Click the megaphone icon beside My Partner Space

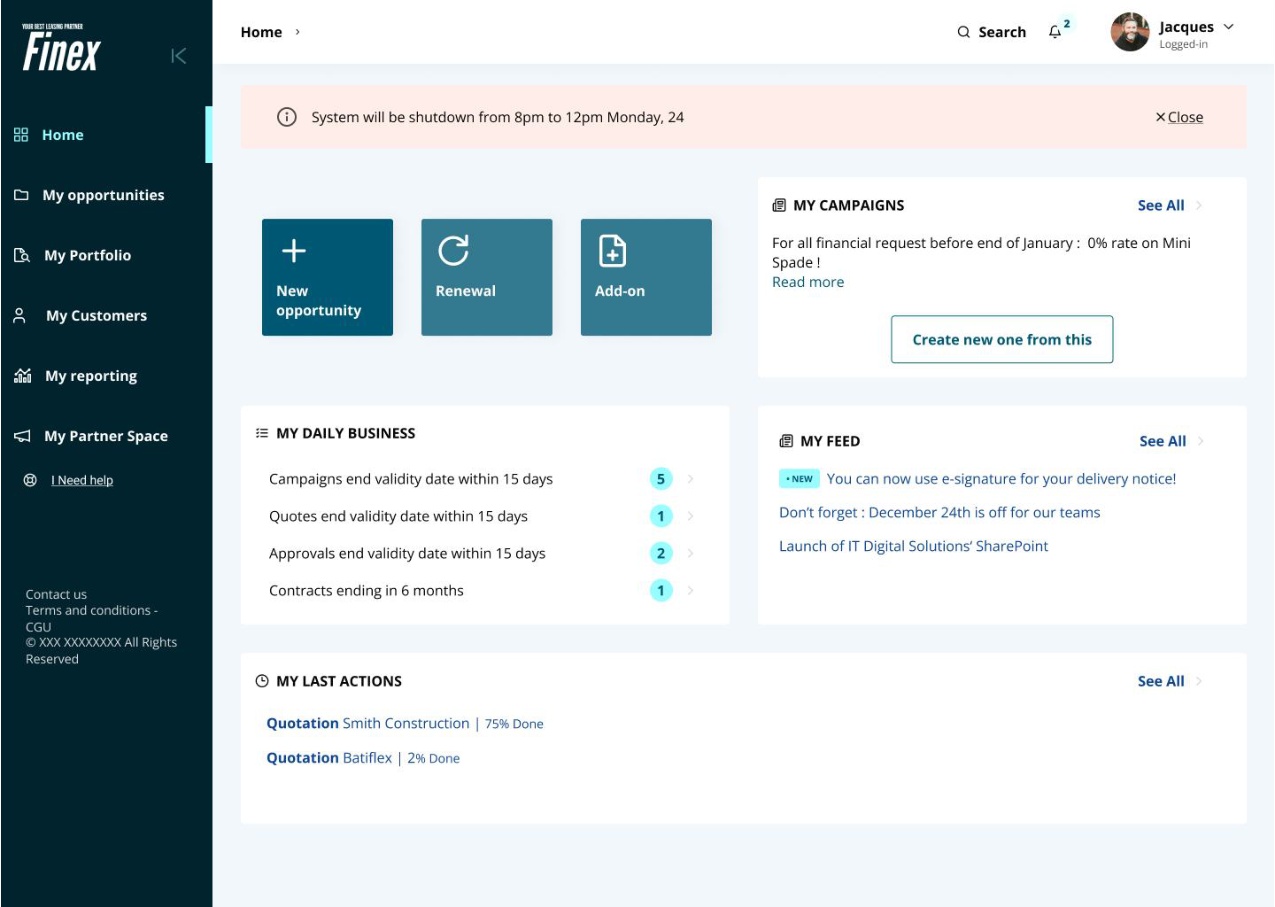click(x=22, y=437)
